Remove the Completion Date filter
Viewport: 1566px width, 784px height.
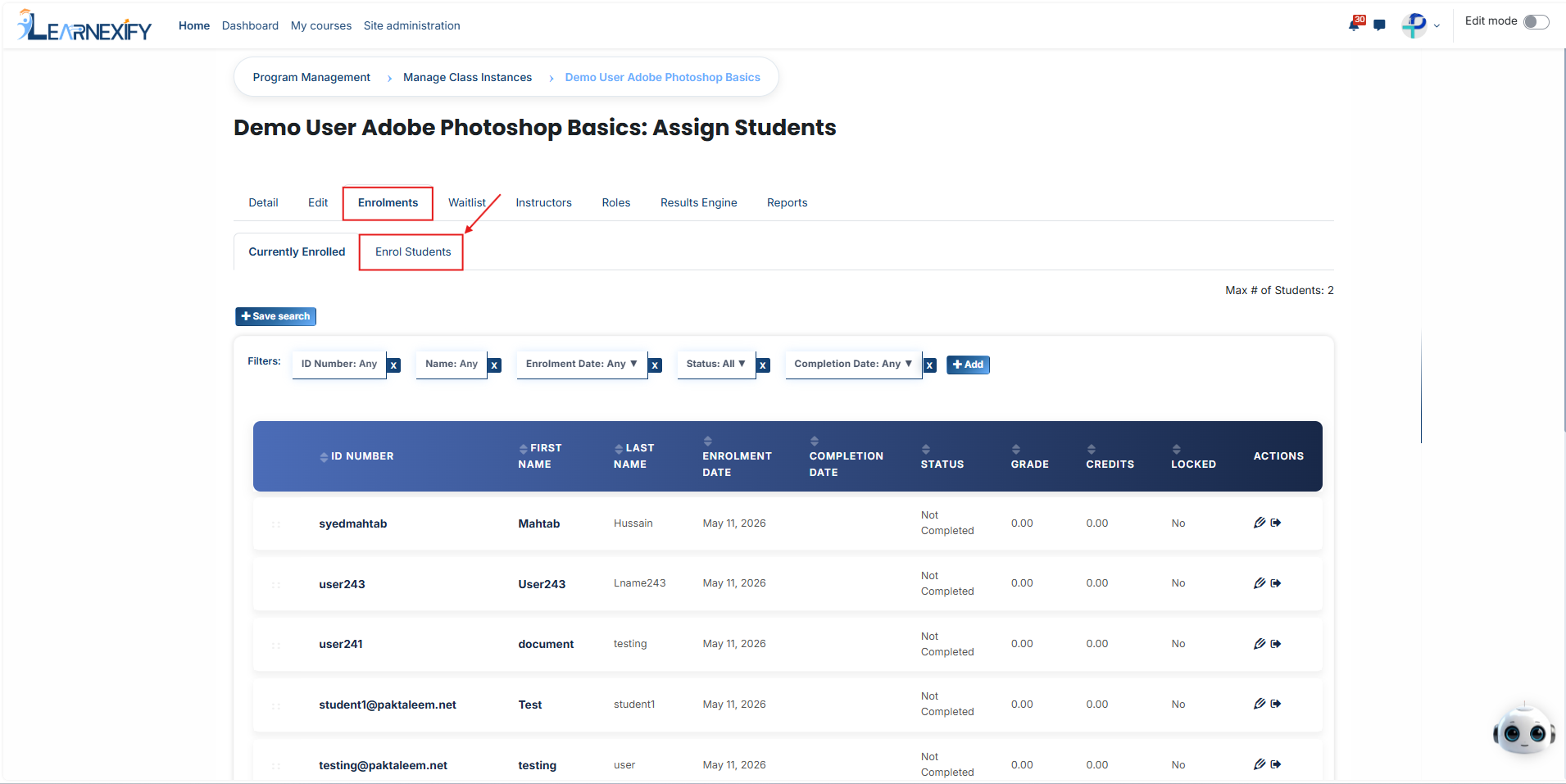click(x=929, y=365)
